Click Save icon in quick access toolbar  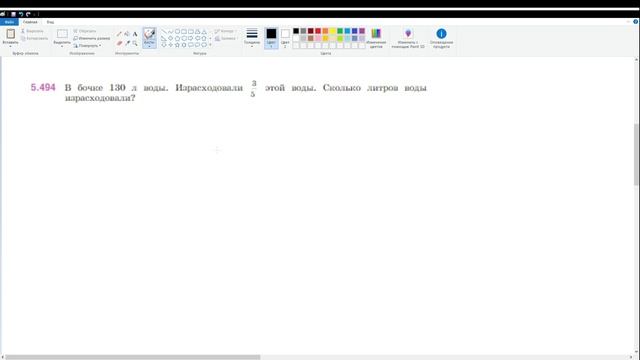[x=13, y=14]
